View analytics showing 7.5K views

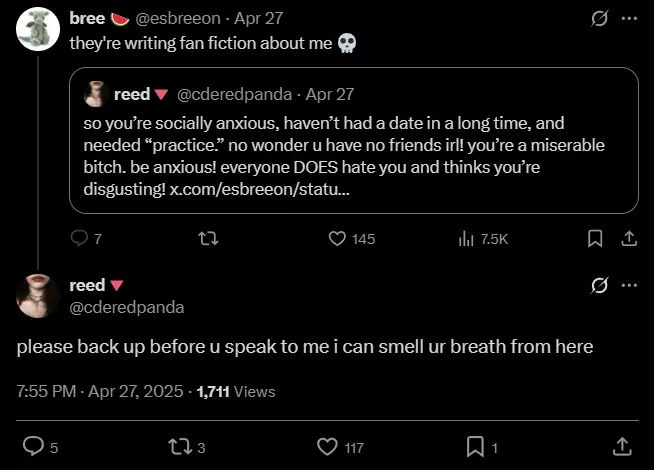pyautogui.click(x=466, y=239)
